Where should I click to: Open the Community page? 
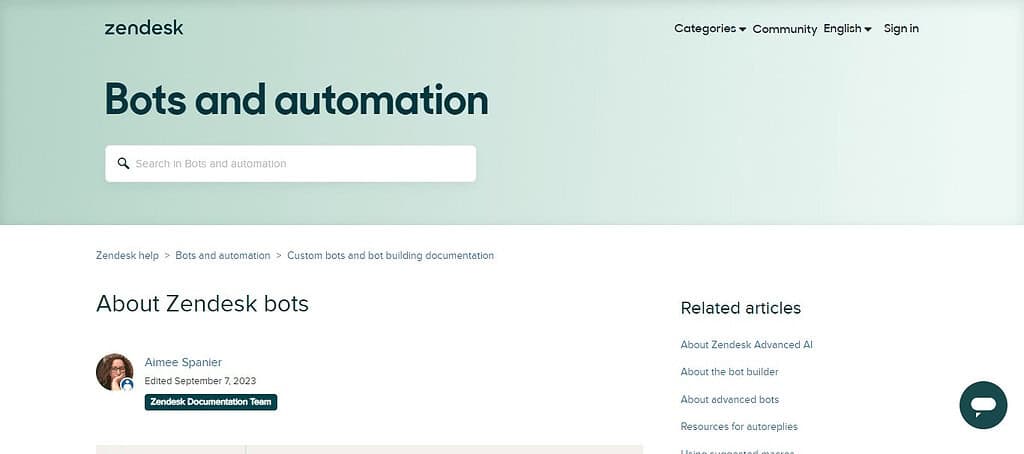(x=784, y=29)
